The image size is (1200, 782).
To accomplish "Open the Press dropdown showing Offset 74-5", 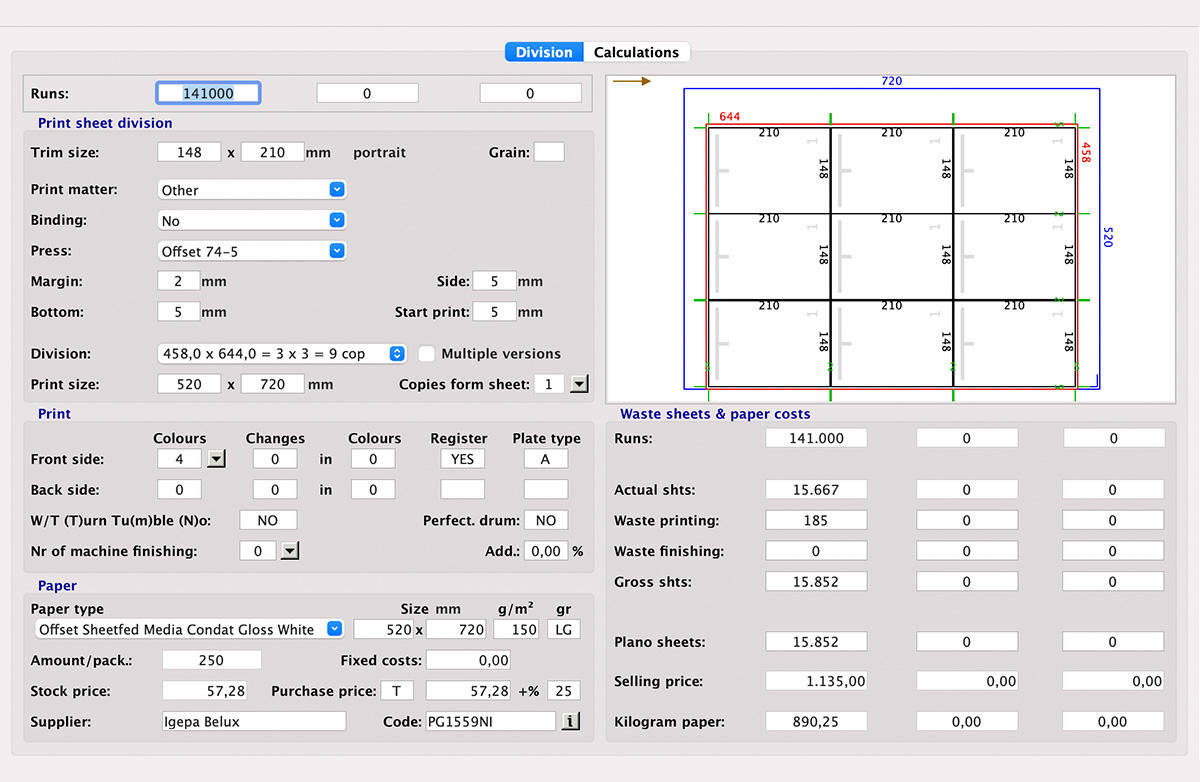I will [x=253, y=250].
